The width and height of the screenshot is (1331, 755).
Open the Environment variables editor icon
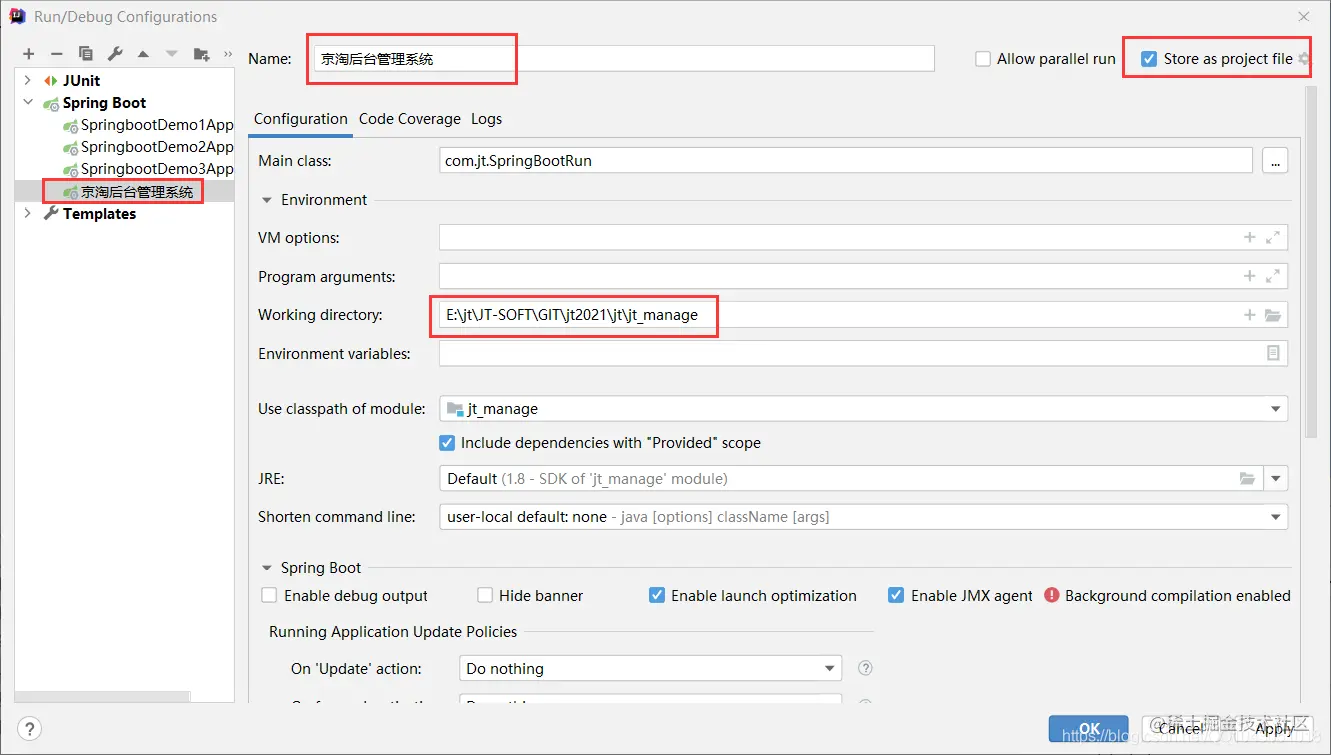click(1273, 353)
